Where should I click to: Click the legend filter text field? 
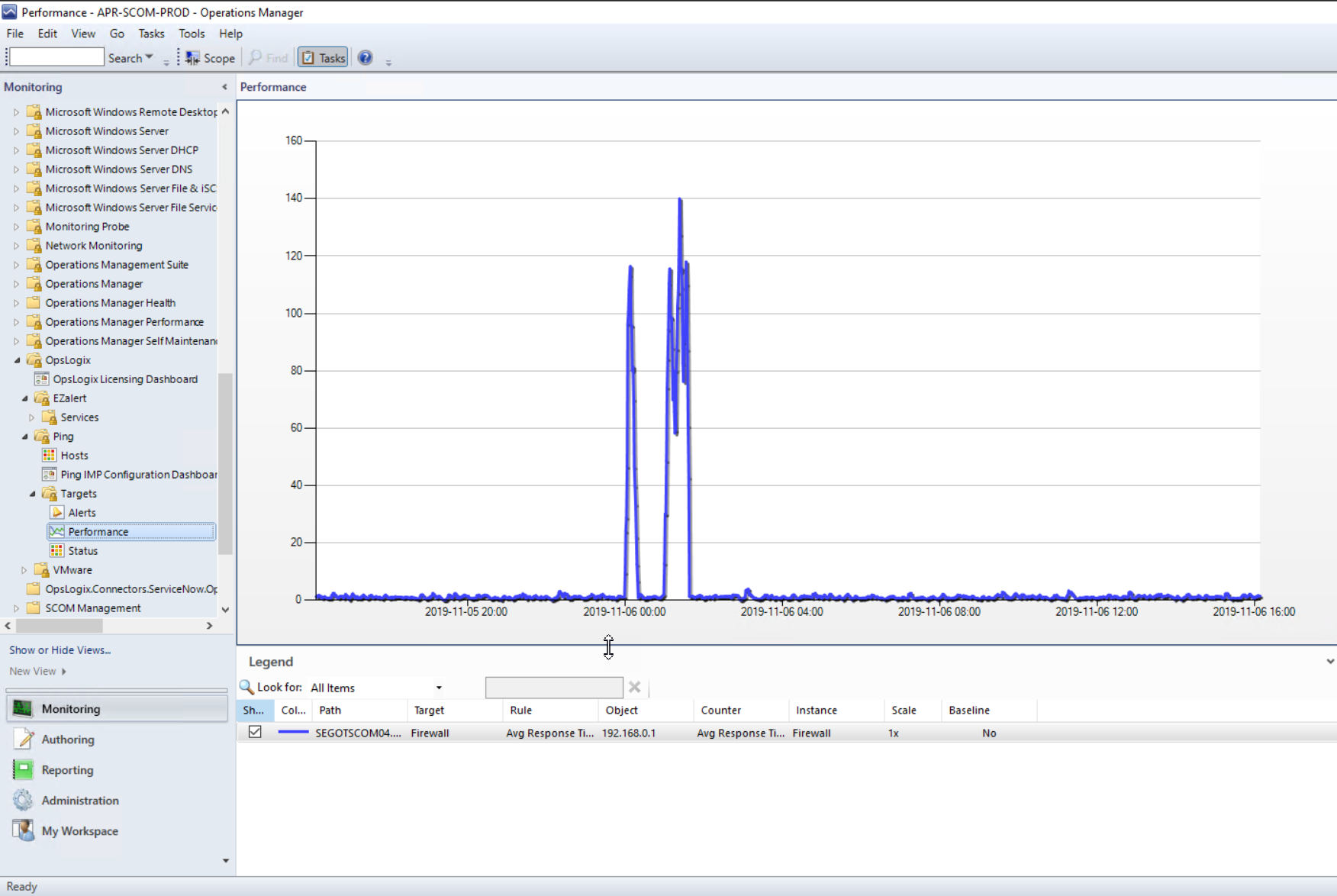click(553, 688)
